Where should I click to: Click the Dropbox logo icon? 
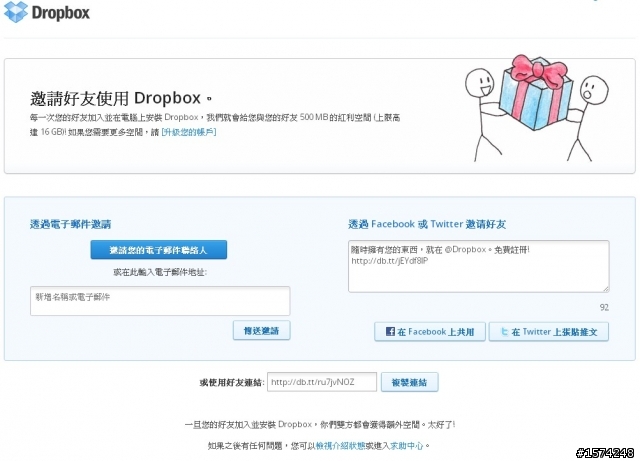point(16,12)
